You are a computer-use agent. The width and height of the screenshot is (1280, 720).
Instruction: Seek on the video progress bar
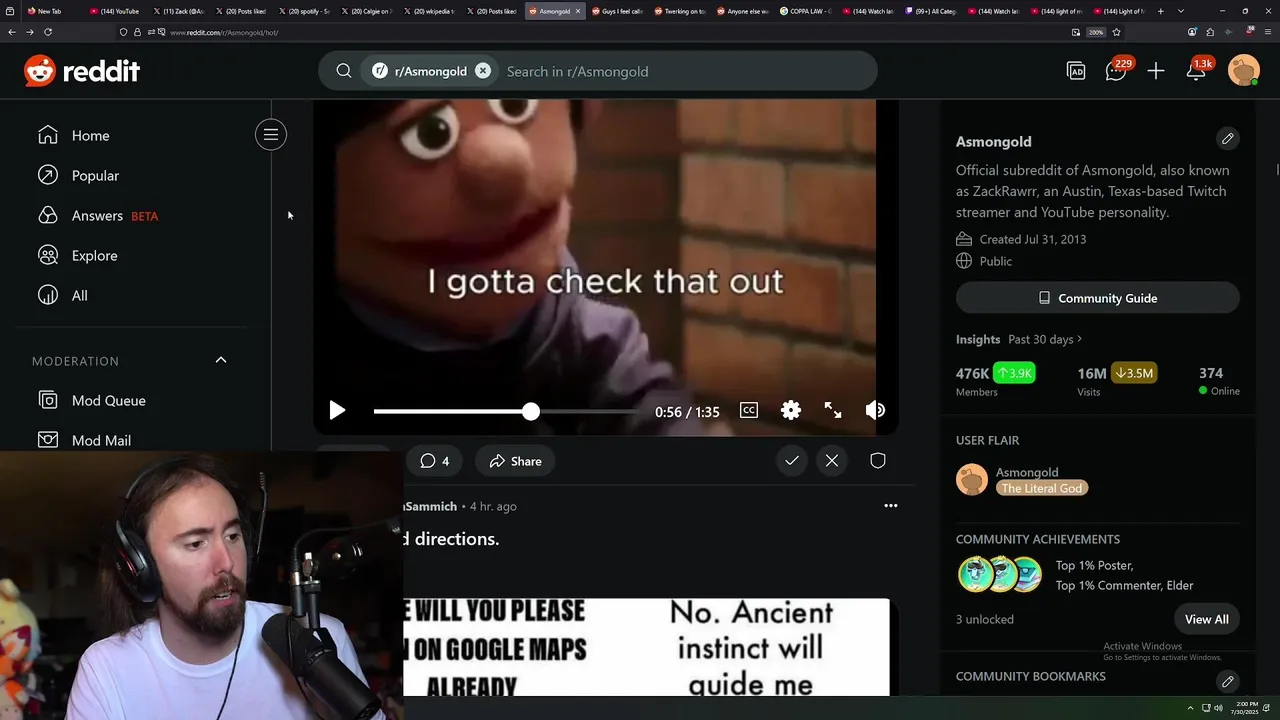click(506, 411)
